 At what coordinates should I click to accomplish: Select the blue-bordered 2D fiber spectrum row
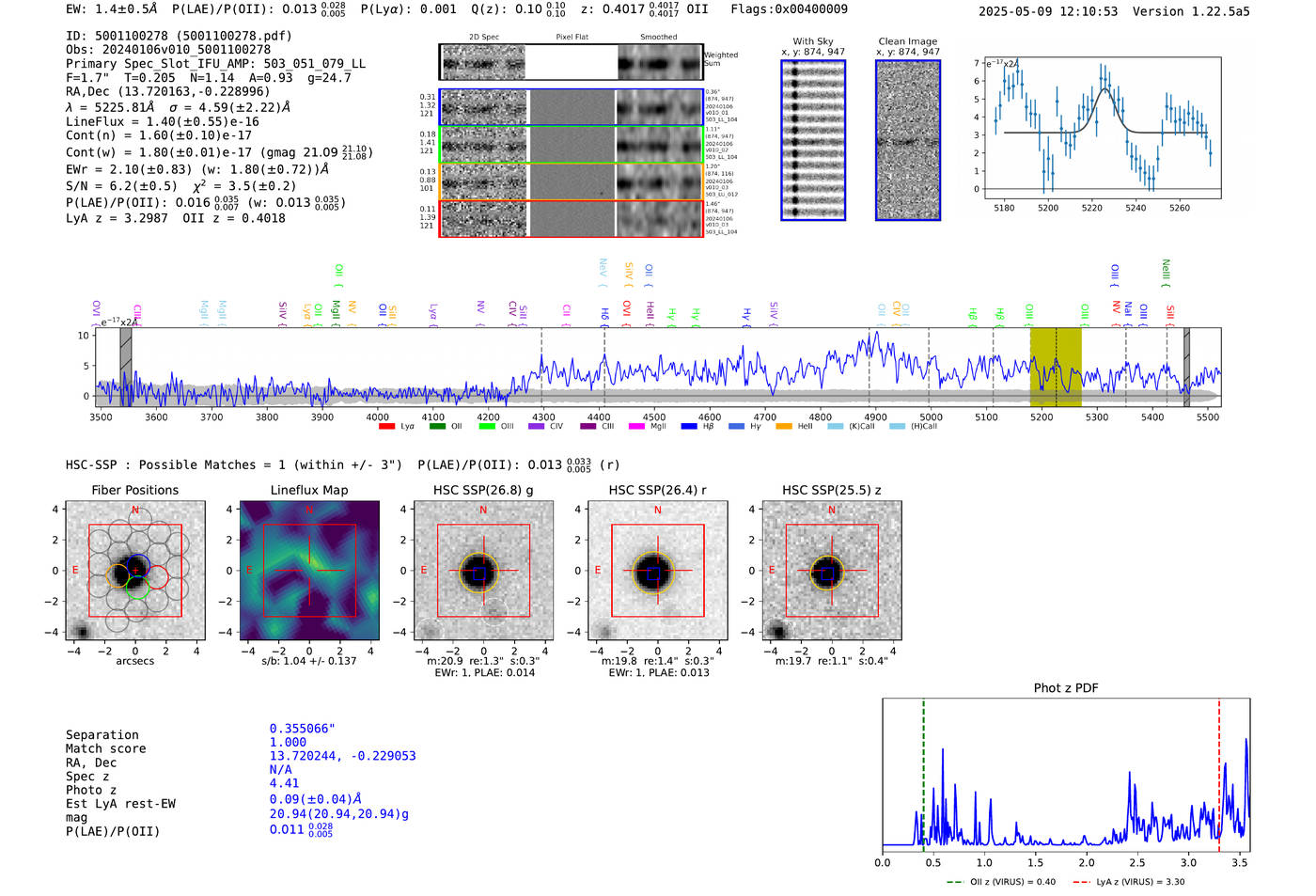[571, 107]
